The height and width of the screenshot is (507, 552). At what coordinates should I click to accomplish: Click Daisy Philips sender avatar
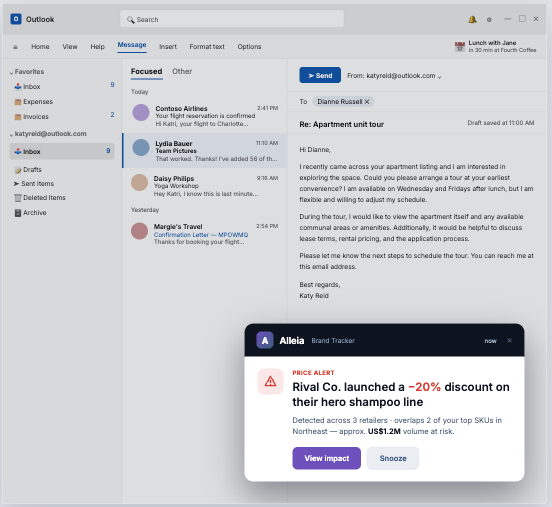pos(139,182)
